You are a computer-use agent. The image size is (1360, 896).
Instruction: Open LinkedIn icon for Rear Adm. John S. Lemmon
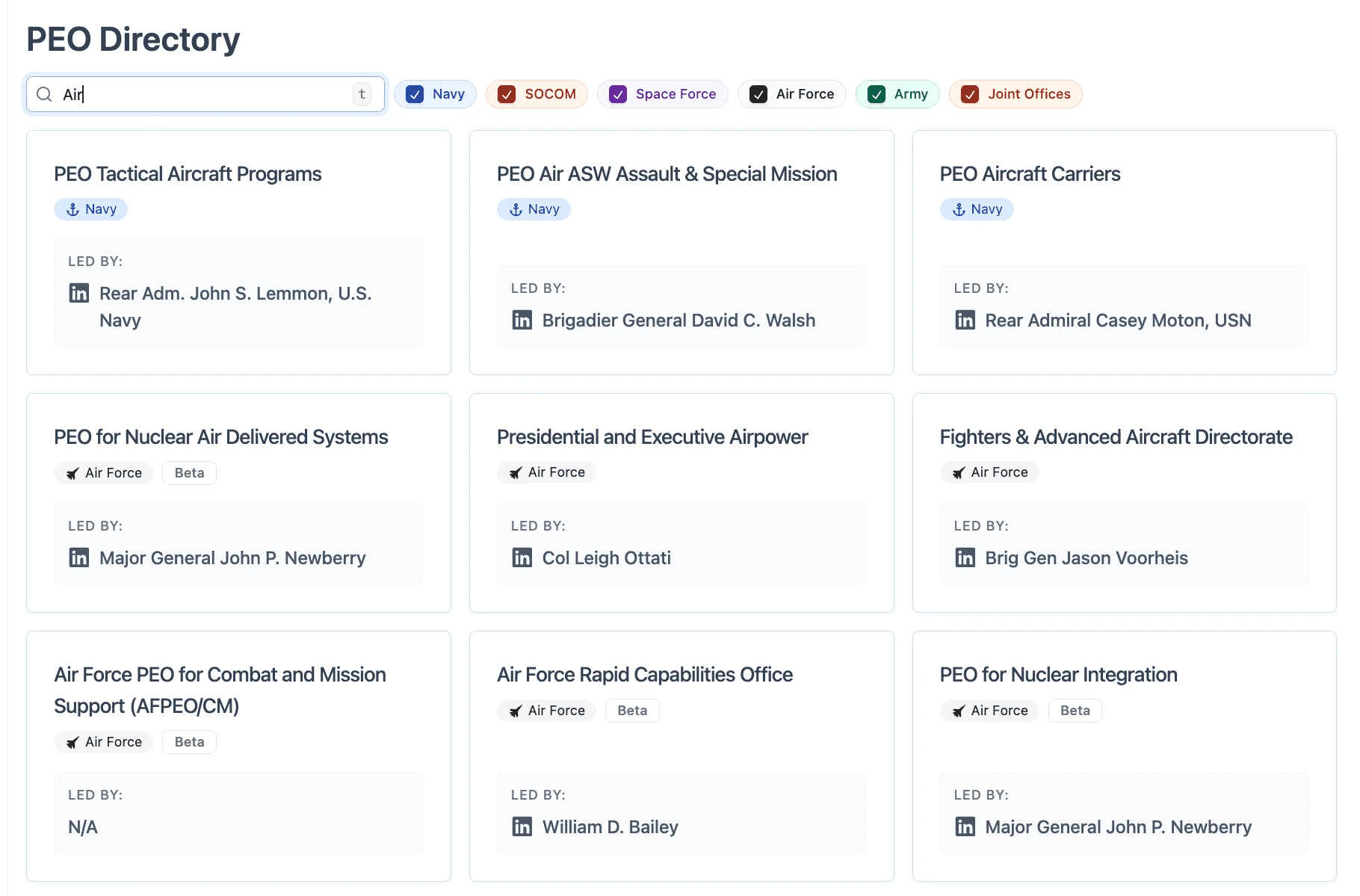click(79, 293)
